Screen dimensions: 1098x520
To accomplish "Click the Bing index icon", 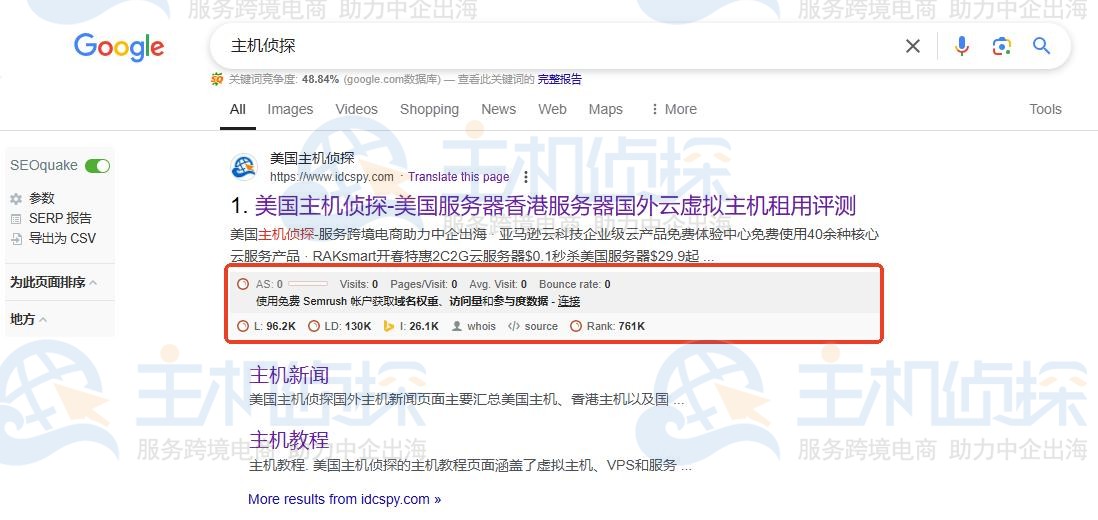I will click(389, 326).
